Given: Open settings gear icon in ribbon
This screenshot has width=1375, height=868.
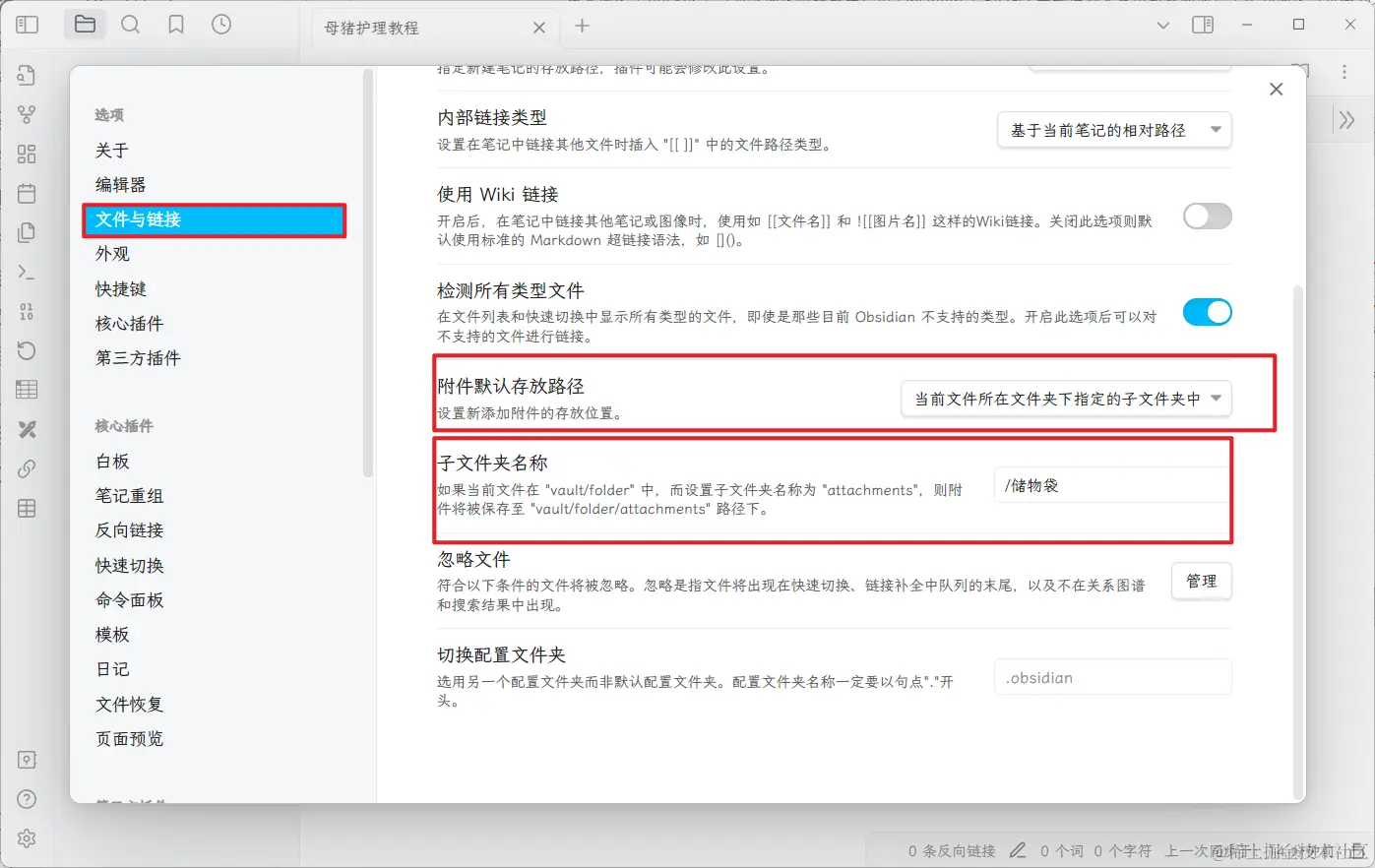Looking at the screenshot, I should [27, 838].
